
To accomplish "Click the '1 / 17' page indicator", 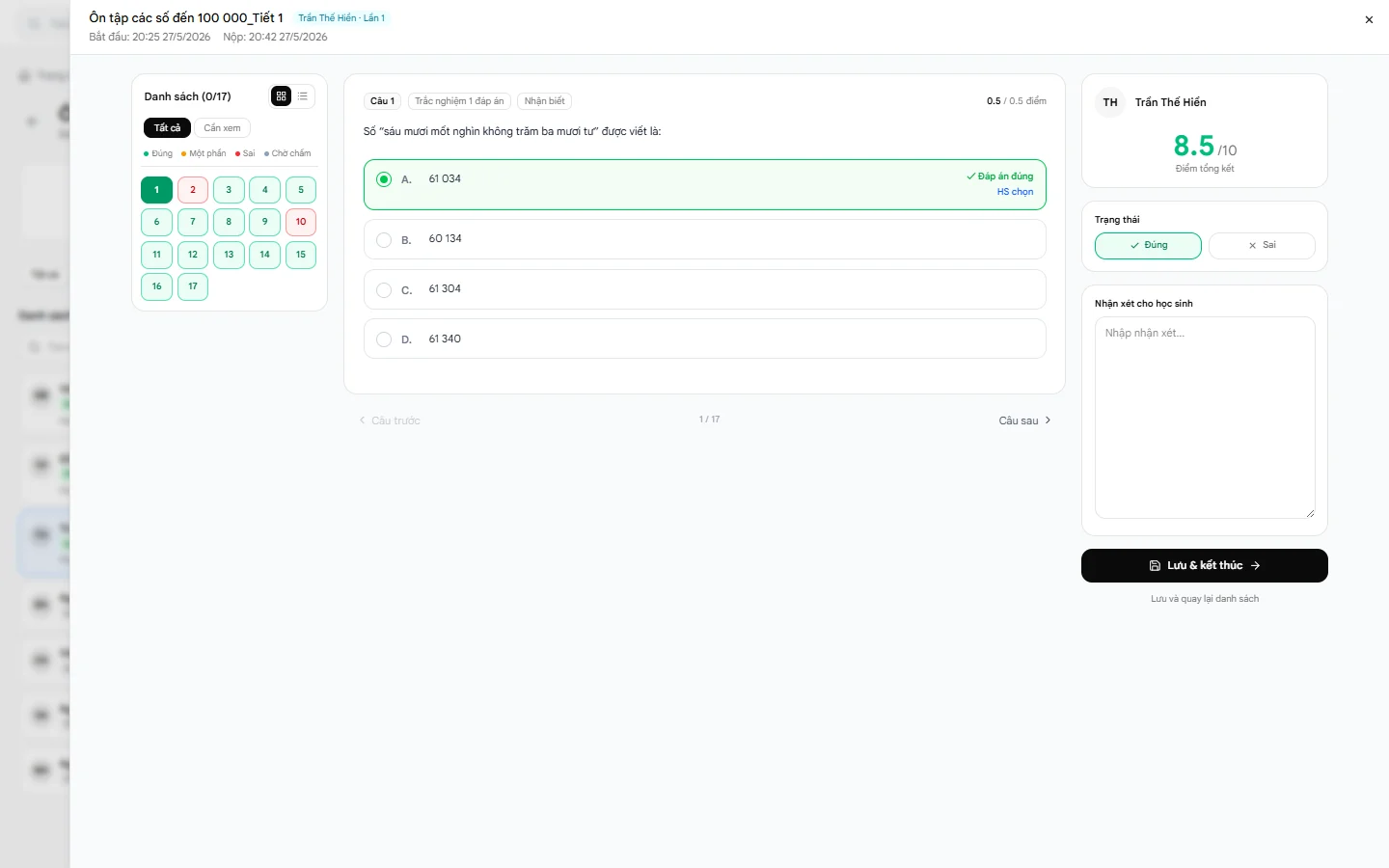I will (709, 420).
